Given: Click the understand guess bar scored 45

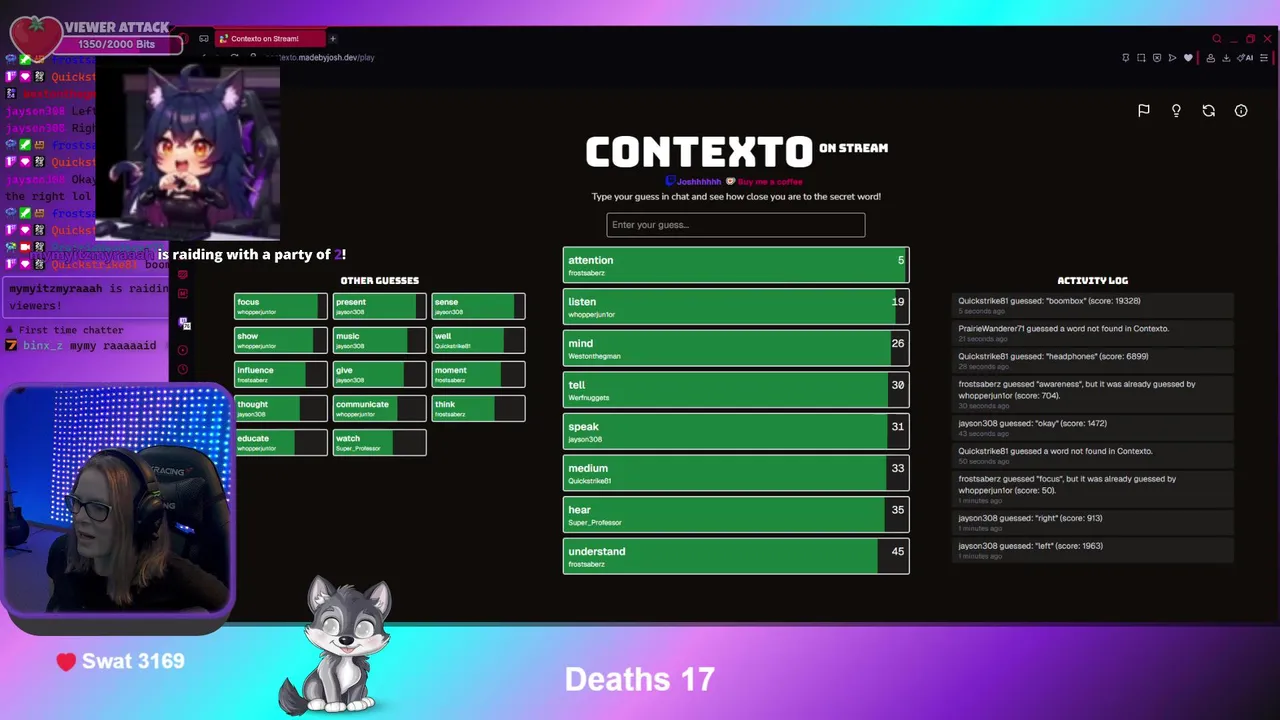Looking at the screenshot, I should [736, 556].
